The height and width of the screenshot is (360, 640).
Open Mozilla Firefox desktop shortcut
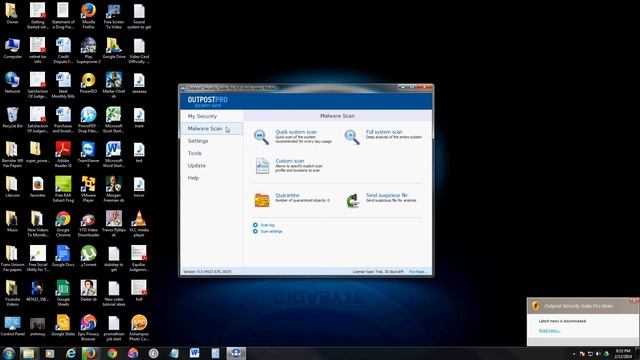coord(88,16)
